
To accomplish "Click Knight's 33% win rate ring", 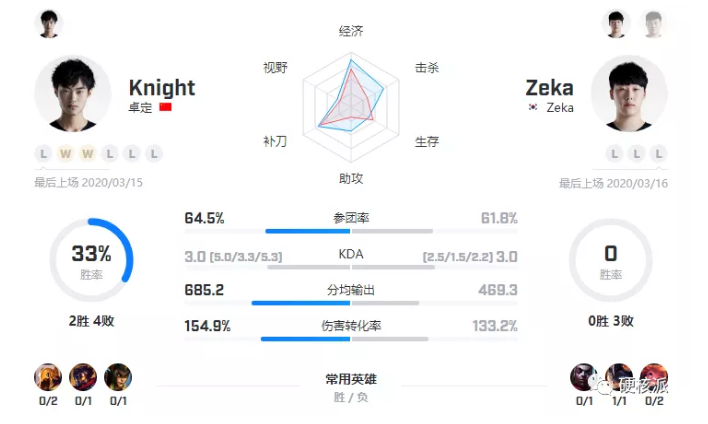I will pos(91,260).
